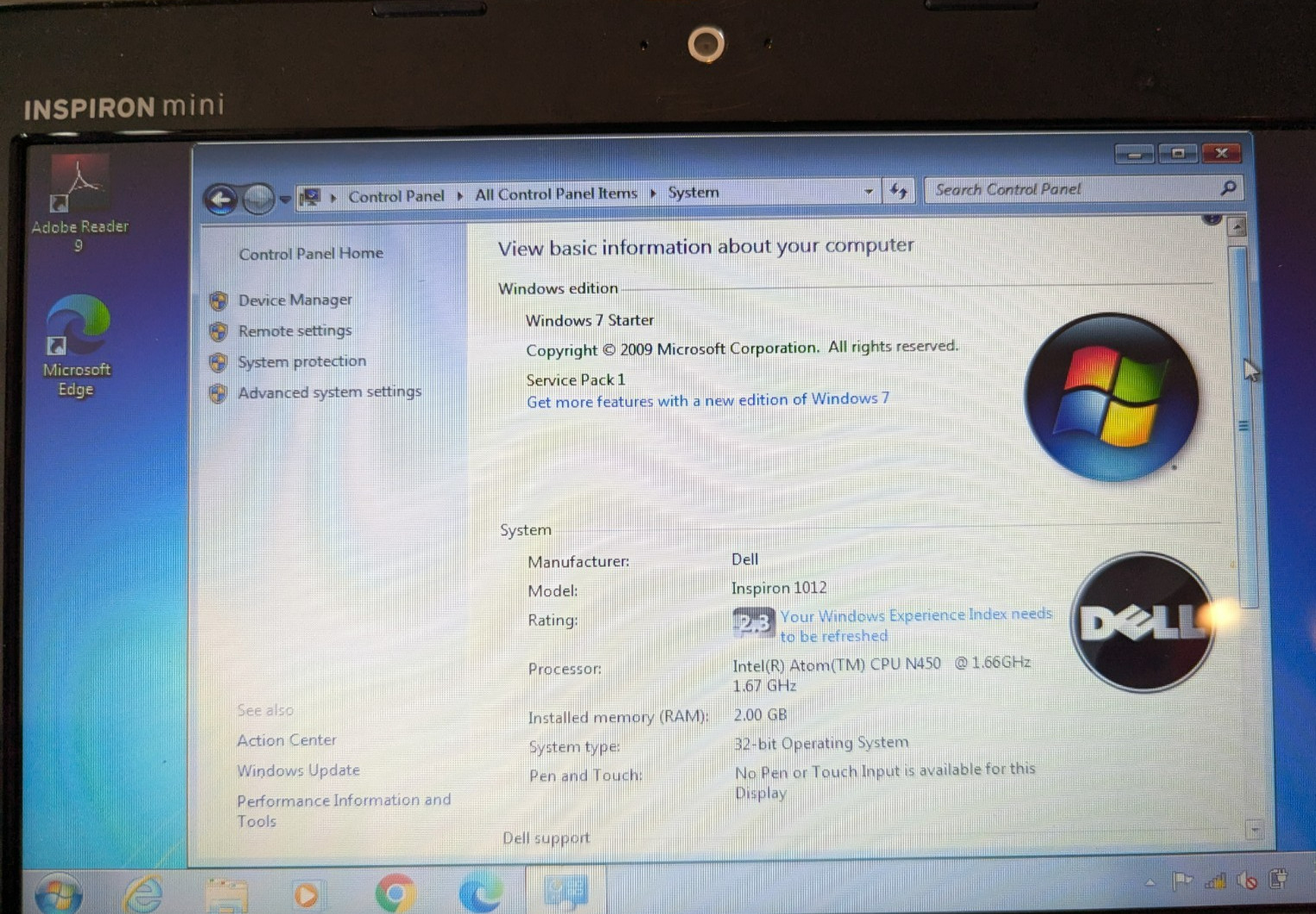Image resolution: width=1316 pixels, height=914 pixels.
Task: Select the 32-bit Operating System value
Action: [x=821, y=743]
